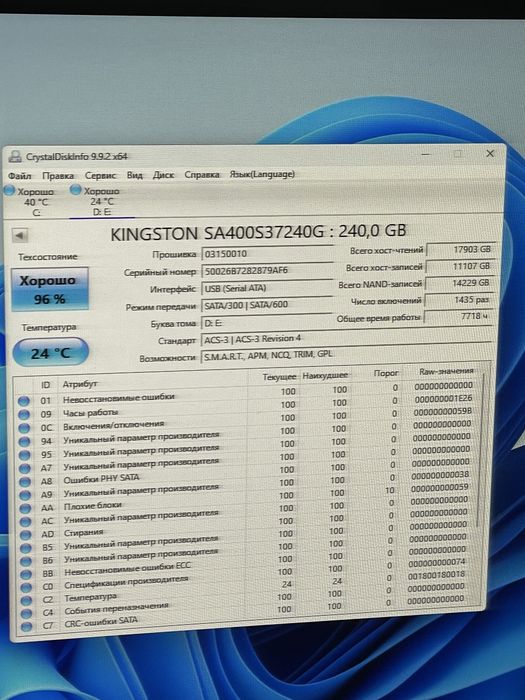
Task: Open the Файл menu
Action: (20, 176)
